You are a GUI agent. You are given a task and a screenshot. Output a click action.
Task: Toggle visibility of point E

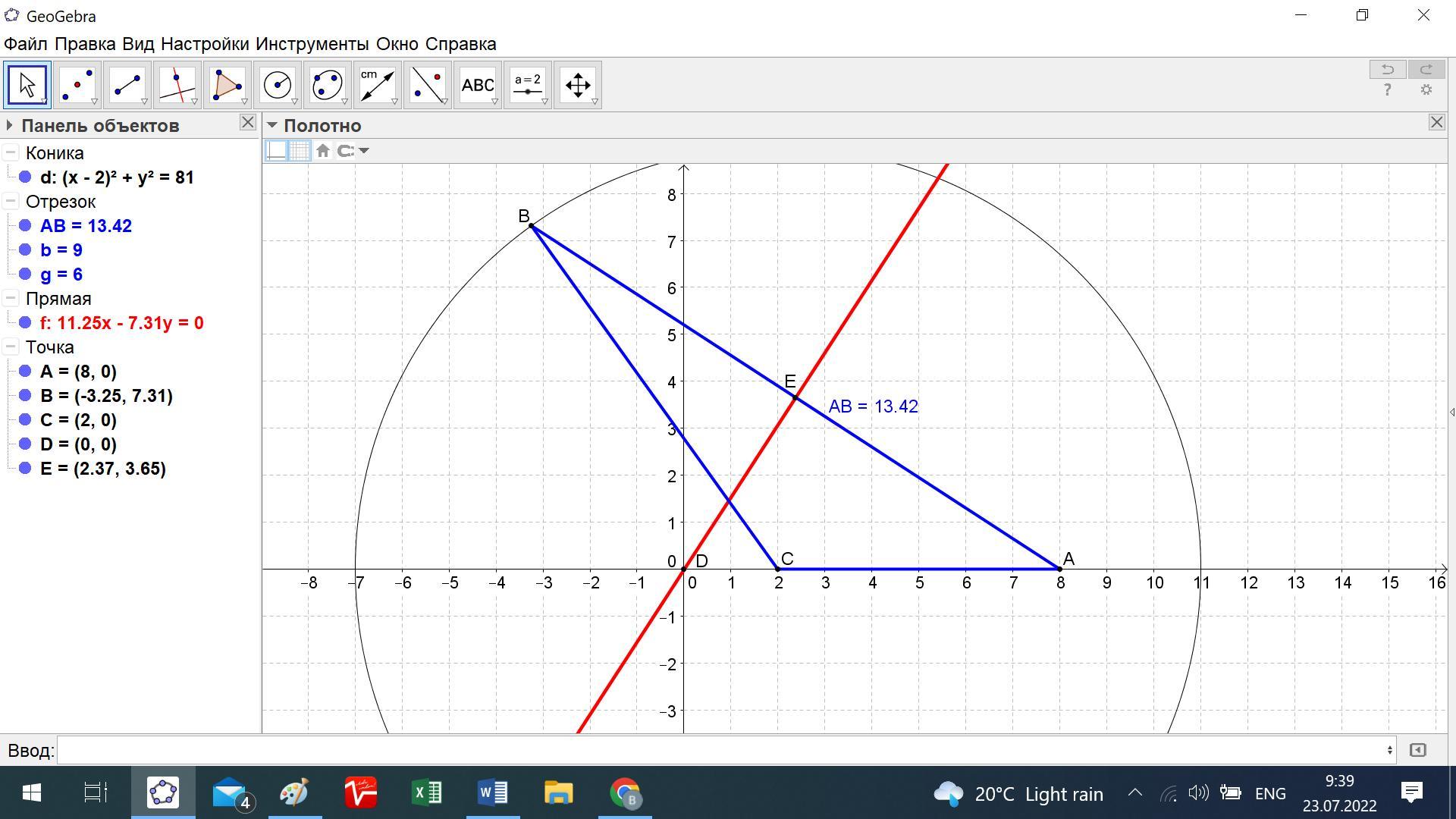pos(25,468)
